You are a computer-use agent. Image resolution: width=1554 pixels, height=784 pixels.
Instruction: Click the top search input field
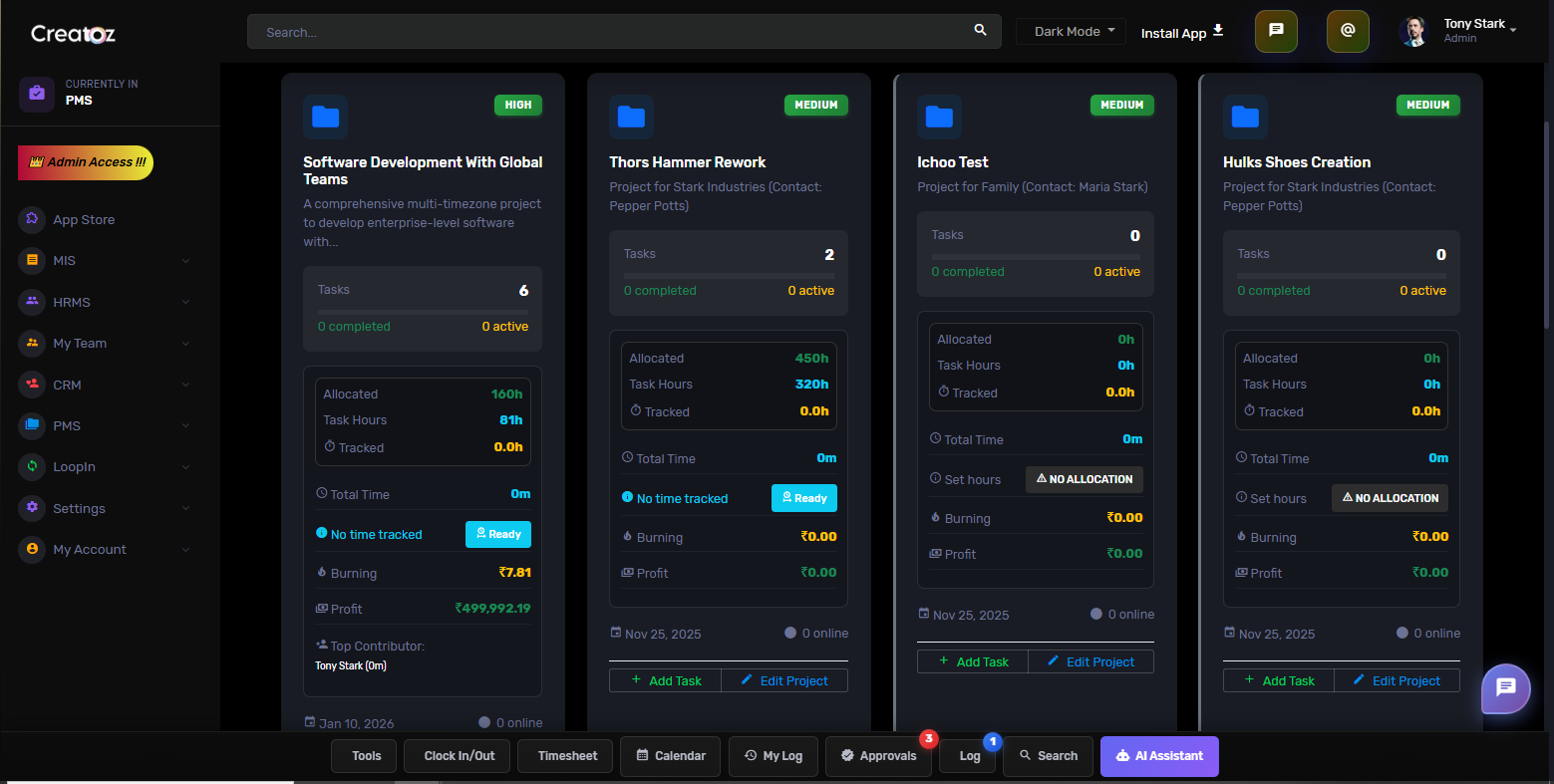[608, 32]
